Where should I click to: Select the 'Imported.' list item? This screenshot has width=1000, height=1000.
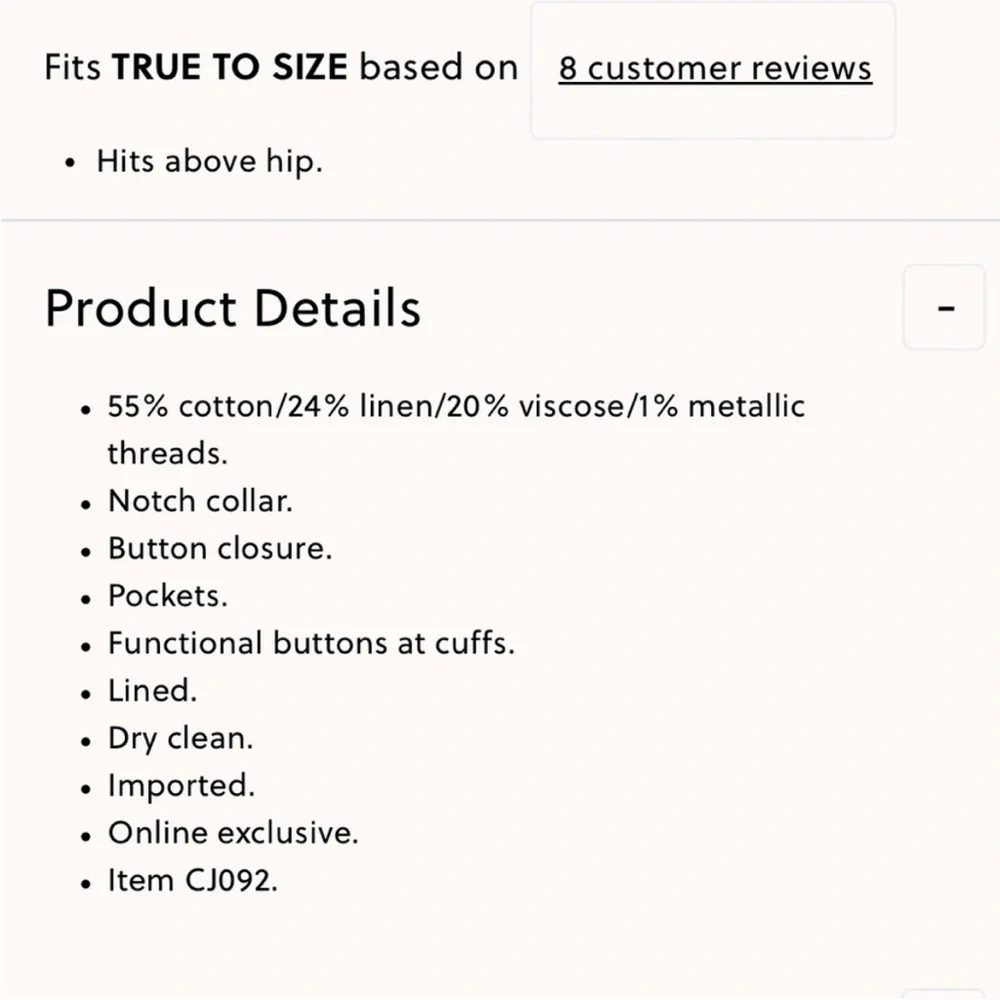click(182, 786)
